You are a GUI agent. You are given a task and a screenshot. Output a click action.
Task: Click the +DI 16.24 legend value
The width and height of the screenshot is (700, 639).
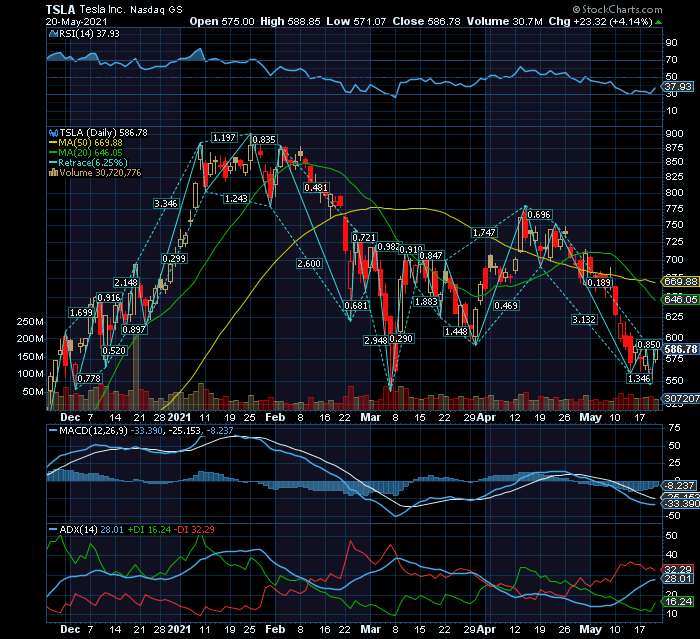[149, 530]
